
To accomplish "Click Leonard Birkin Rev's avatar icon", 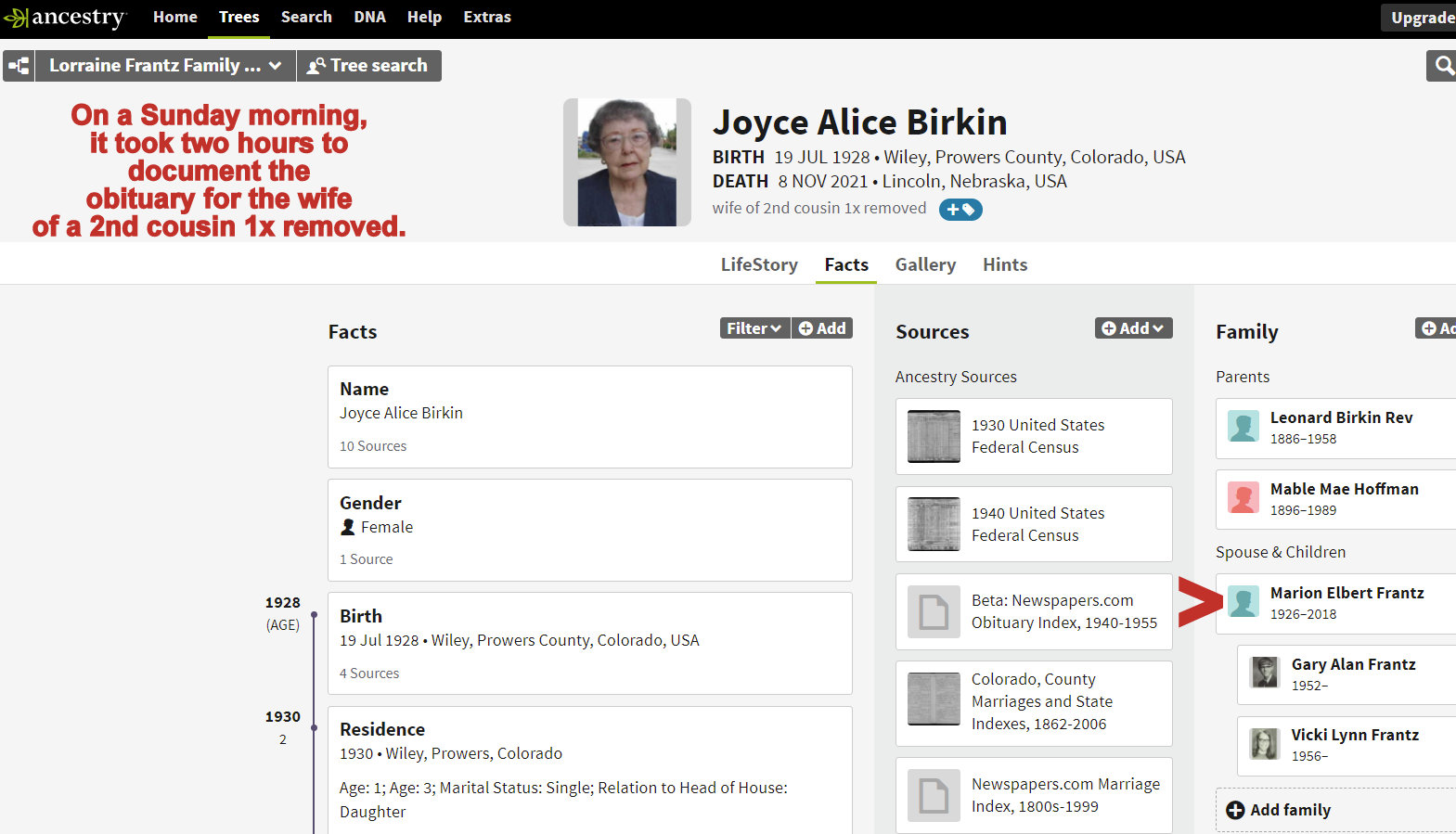I will [1243, 427].
